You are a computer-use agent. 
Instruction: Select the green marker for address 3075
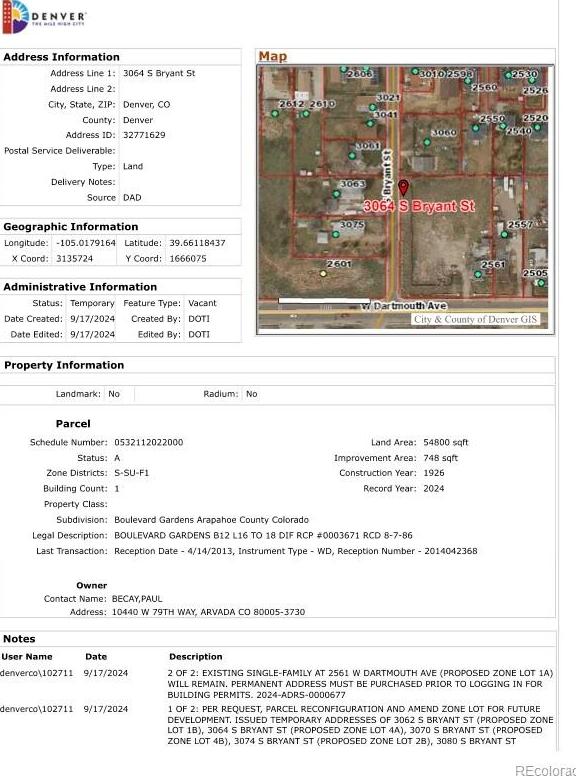point(336,234)
